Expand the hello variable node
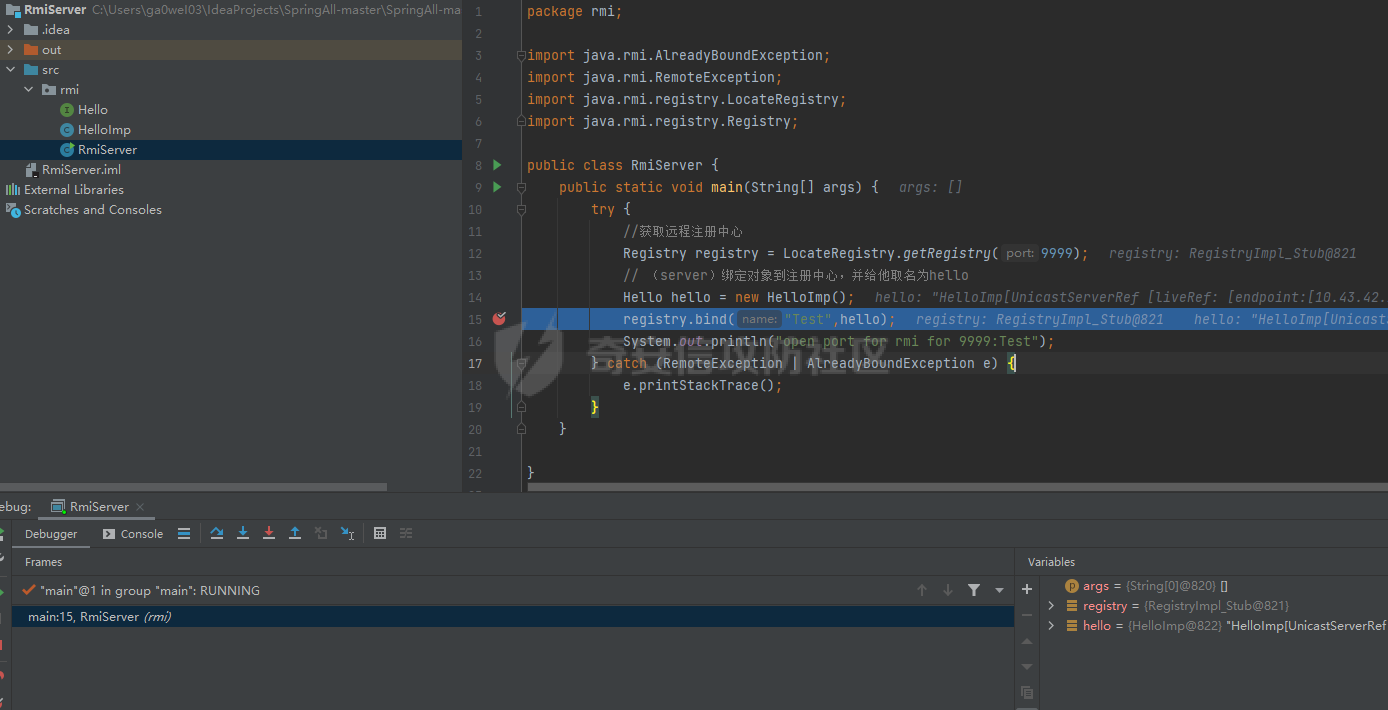The image size is (1388, 710). (x=1051, y=626)
